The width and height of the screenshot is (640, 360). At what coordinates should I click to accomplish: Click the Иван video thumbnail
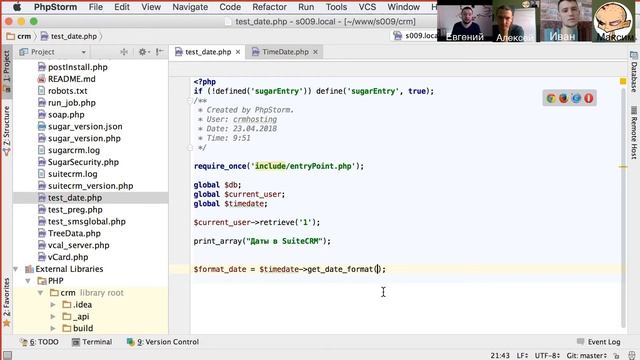(565, 21)
